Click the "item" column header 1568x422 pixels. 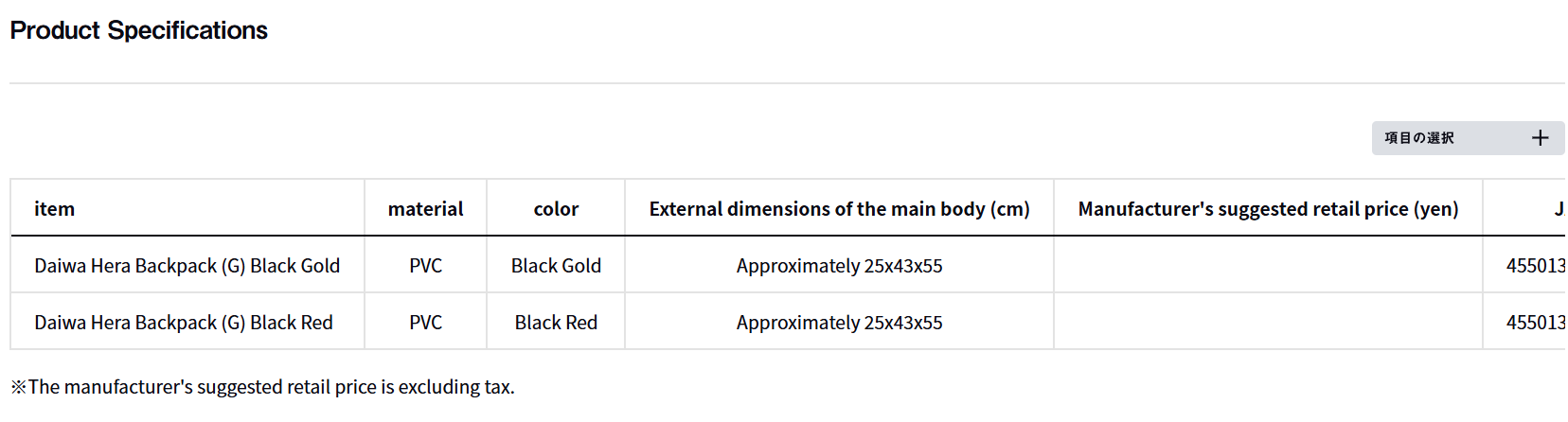pyautogui.click(x=55, y=209)
